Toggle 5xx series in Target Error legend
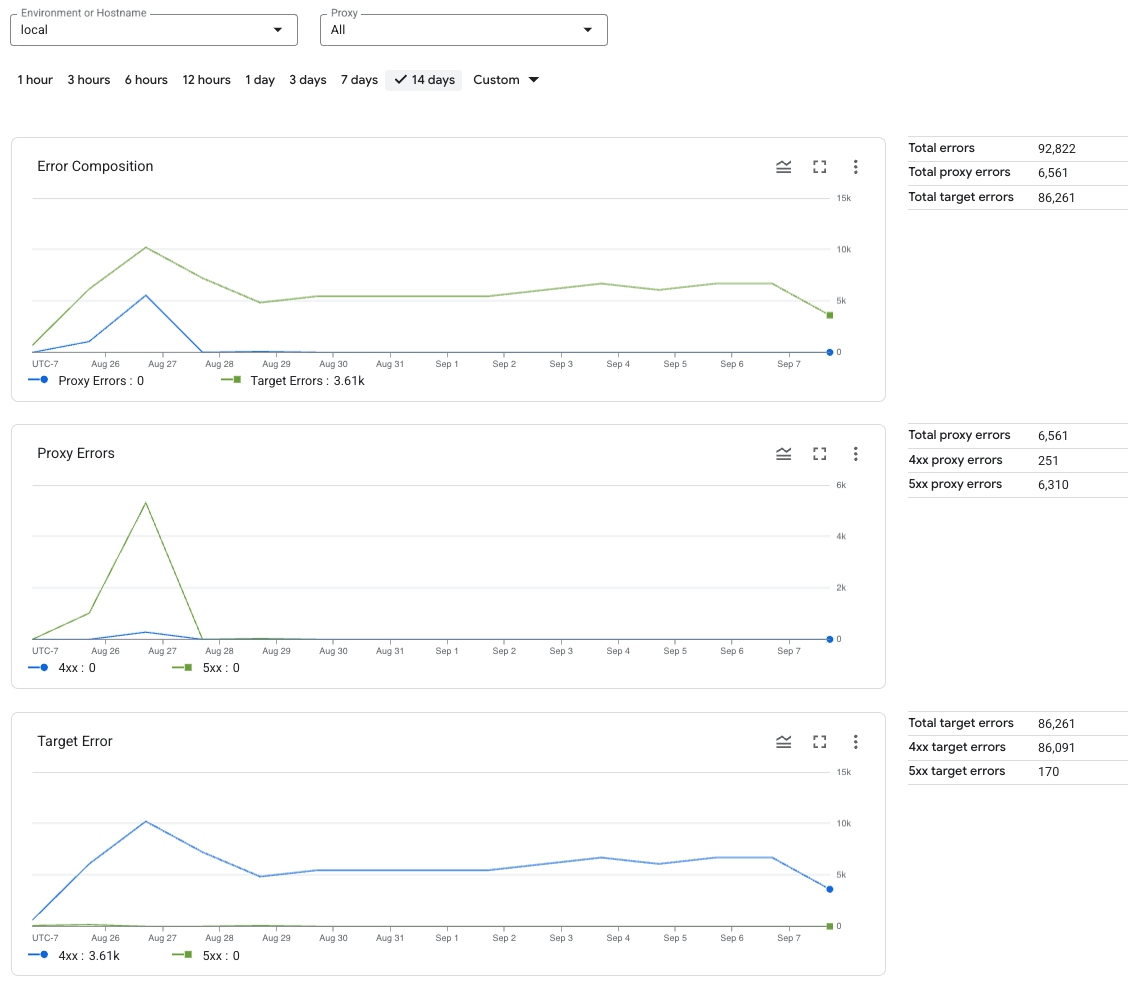1128x986 pixels. pyautogui.click(x=213, y=956)
